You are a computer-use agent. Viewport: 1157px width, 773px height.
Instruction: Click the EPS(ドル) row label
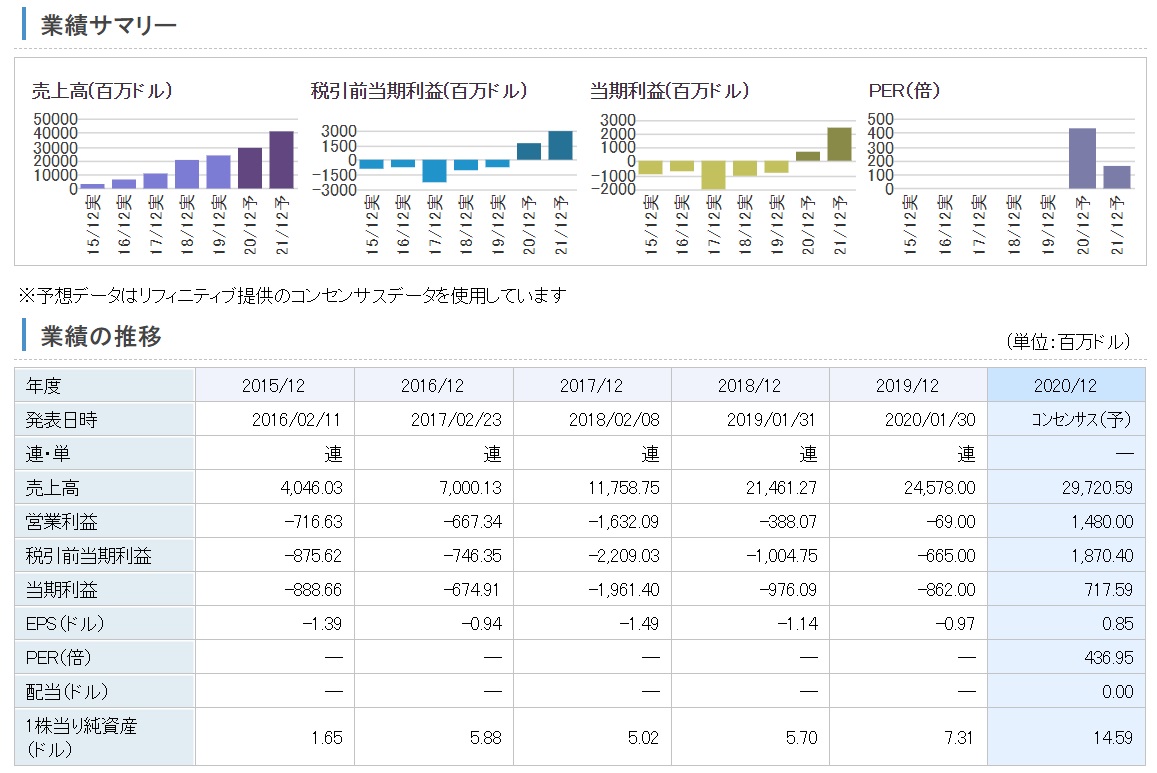[x=105, y=623]
